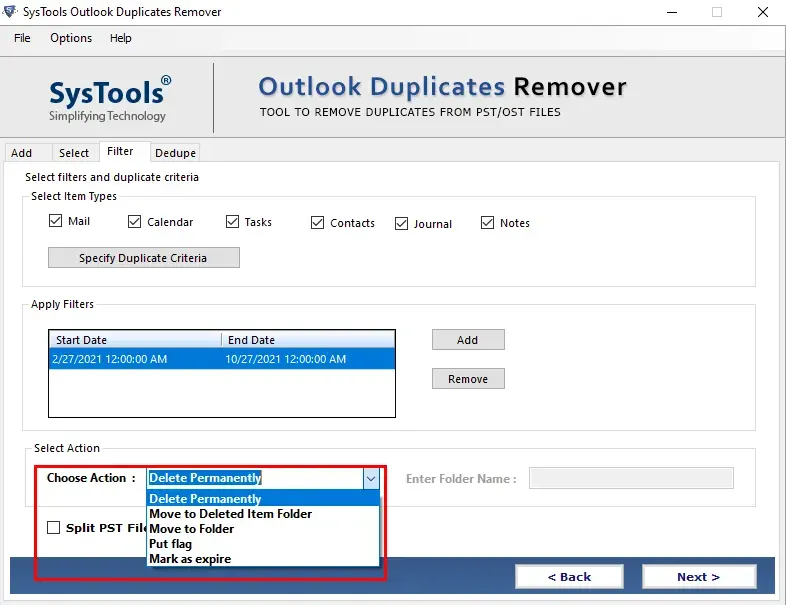The image size is (786, 605).
Task: Click the SysTools logo in header
Action: pyautogui.click(x=109, y=100)
